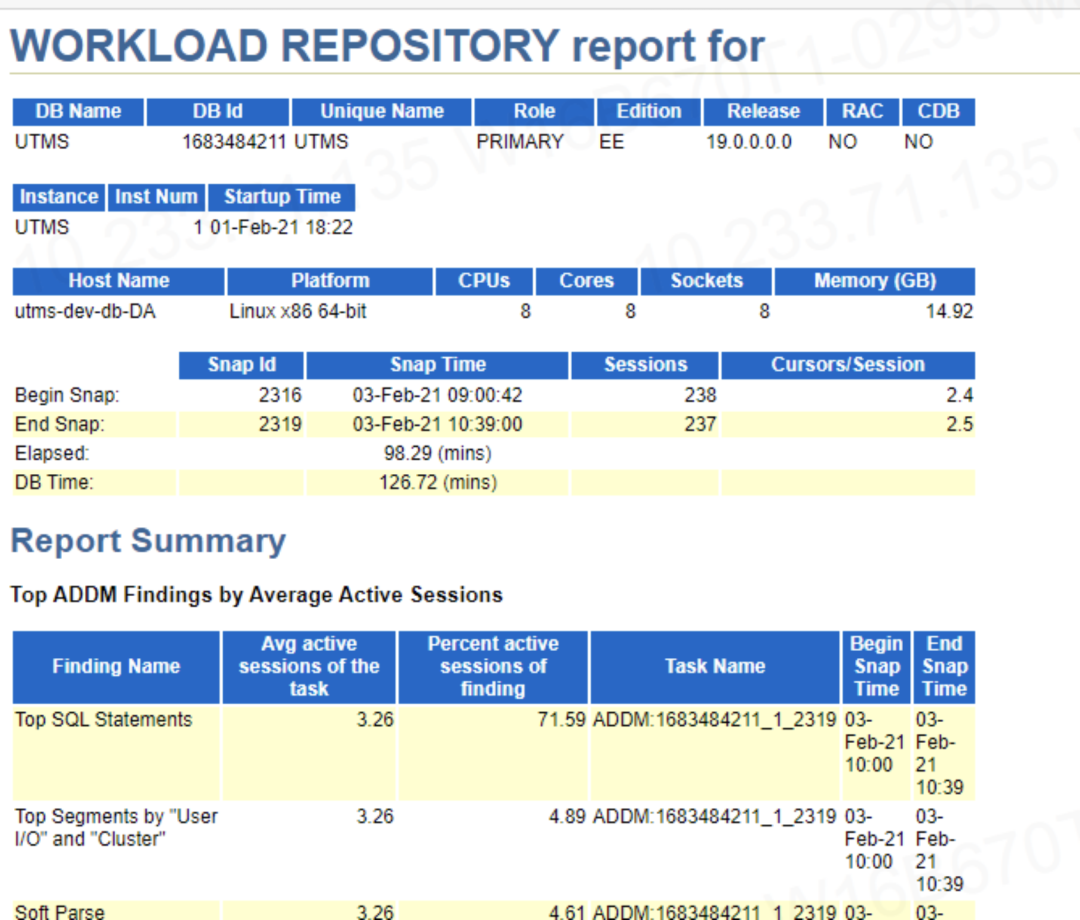Click the 'Percent active sessions of finding' header
Screen dimensions: 1080x920
[x=493, y=667]
